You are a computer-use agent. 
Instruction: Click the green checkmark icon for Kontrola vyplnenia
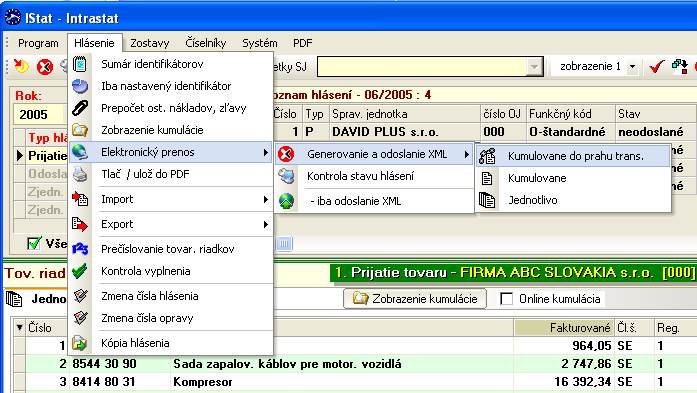click(80, 271)
